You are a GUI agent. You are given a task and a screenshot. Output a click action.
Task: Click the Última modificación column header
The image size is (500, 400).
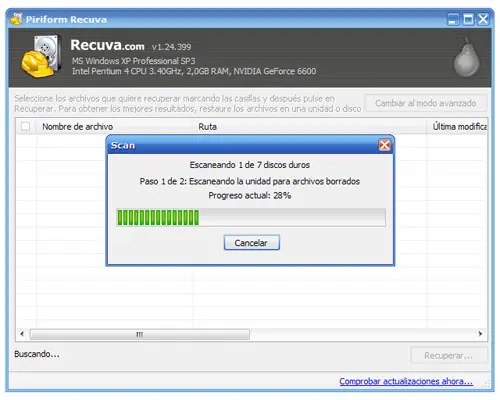tap(457, 127)
